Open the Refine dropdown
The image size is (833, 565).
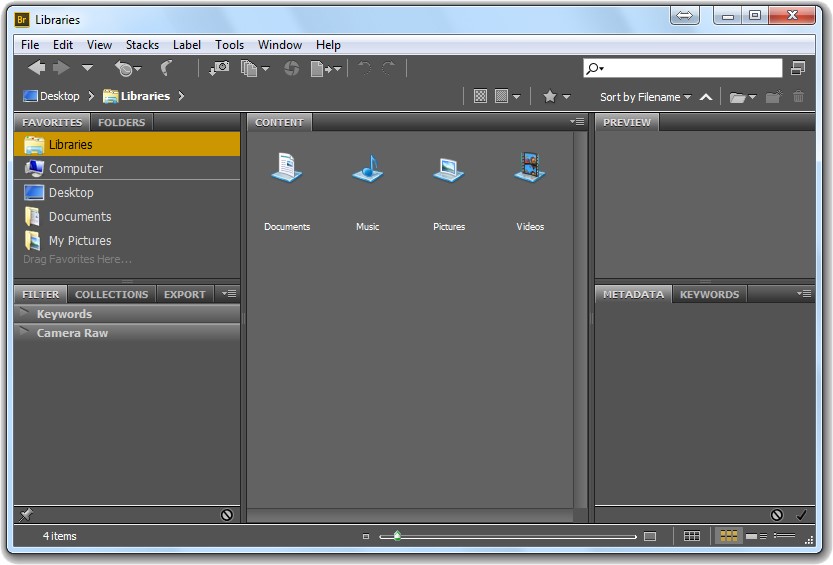point(255,69)
